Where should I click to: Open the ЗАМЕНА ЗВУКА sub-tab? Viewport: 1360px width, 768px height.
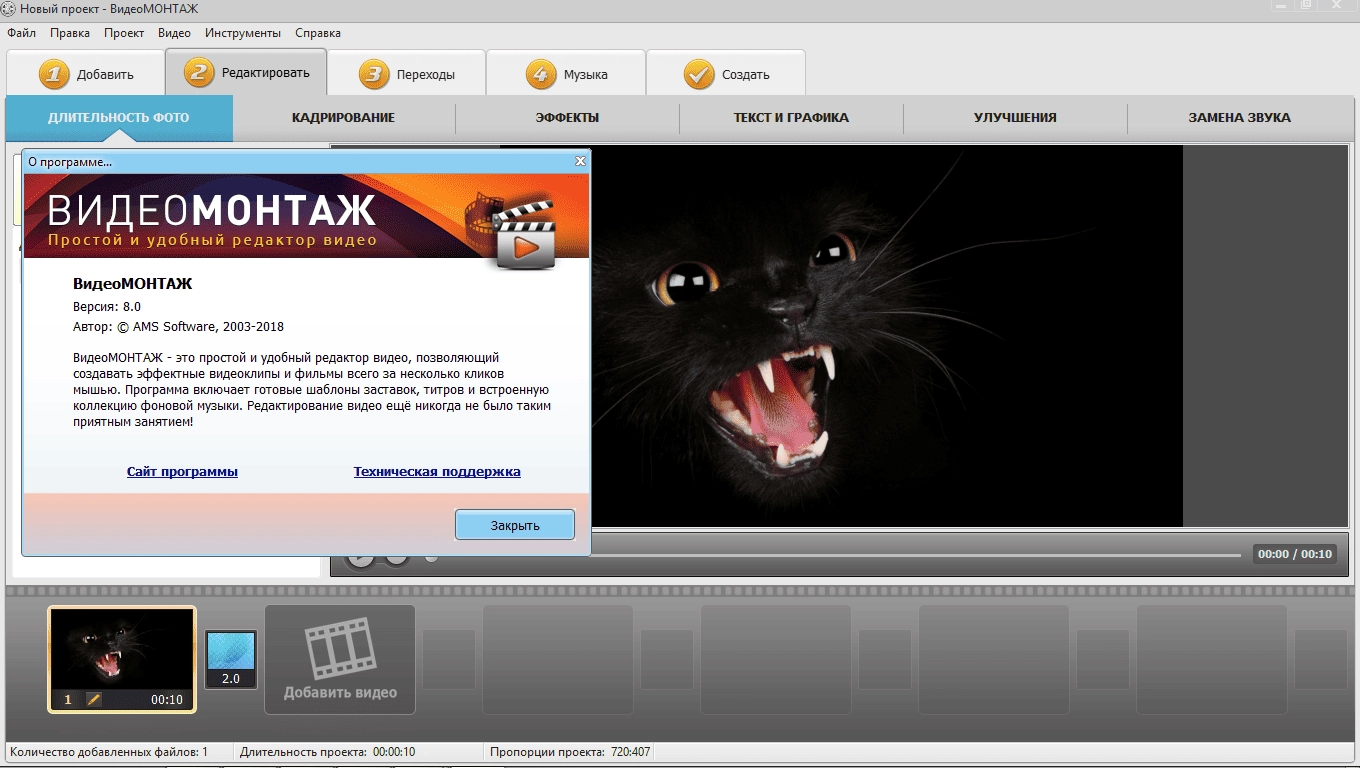coord(1239,117)
